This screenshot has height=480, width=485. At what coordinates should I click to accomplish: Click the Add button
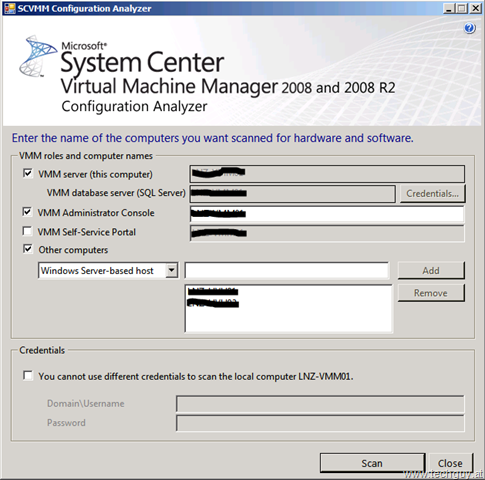(x=431, y=270)
